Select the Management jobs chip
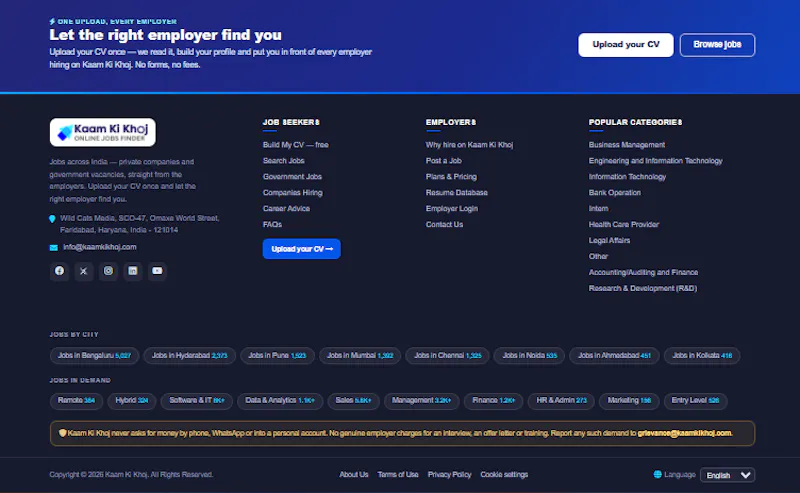Viewport: 800px width, 493px height. pos(421,401)
